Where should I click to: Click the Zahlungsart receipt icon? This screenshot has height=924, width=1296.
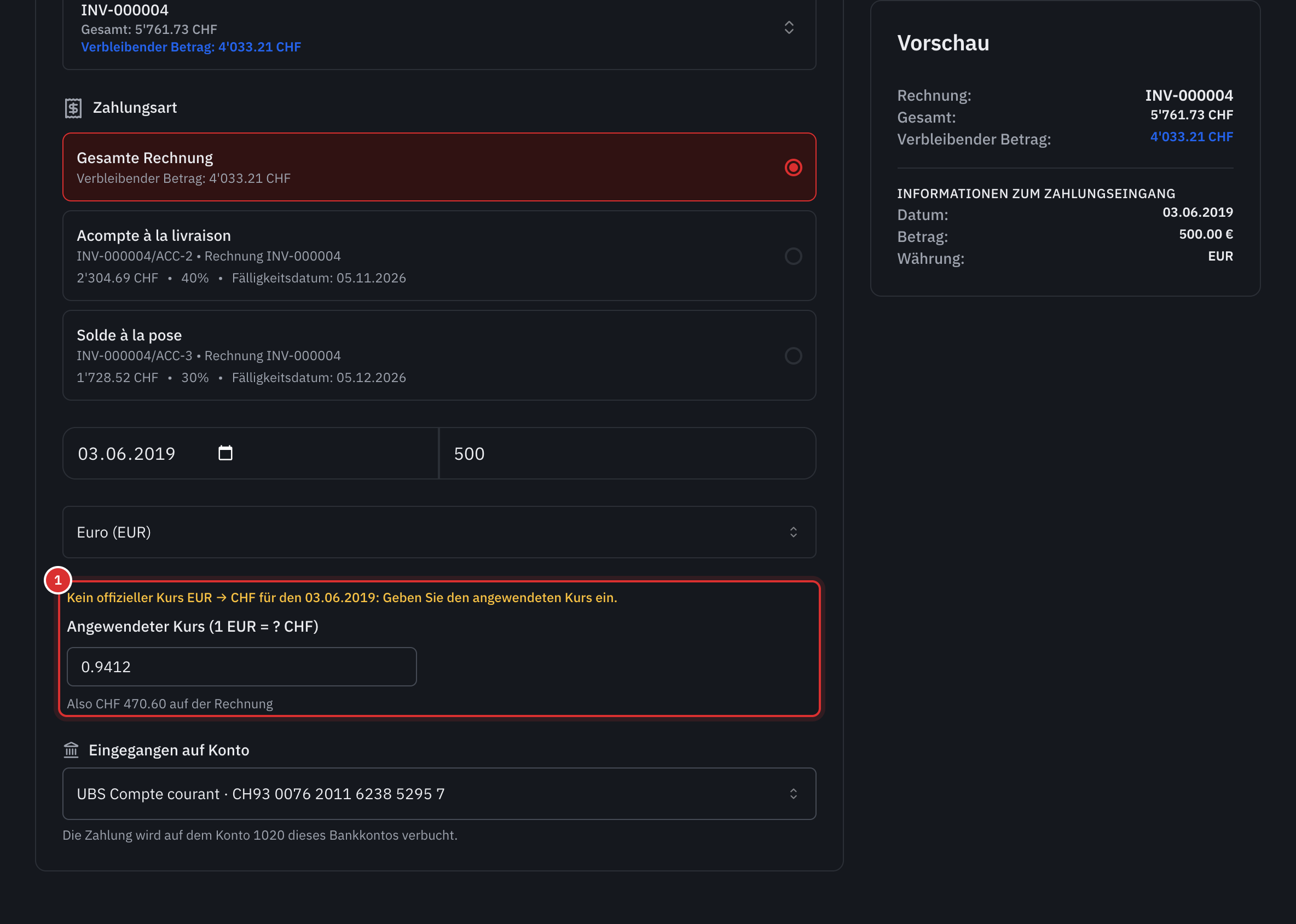coord(73,108)
